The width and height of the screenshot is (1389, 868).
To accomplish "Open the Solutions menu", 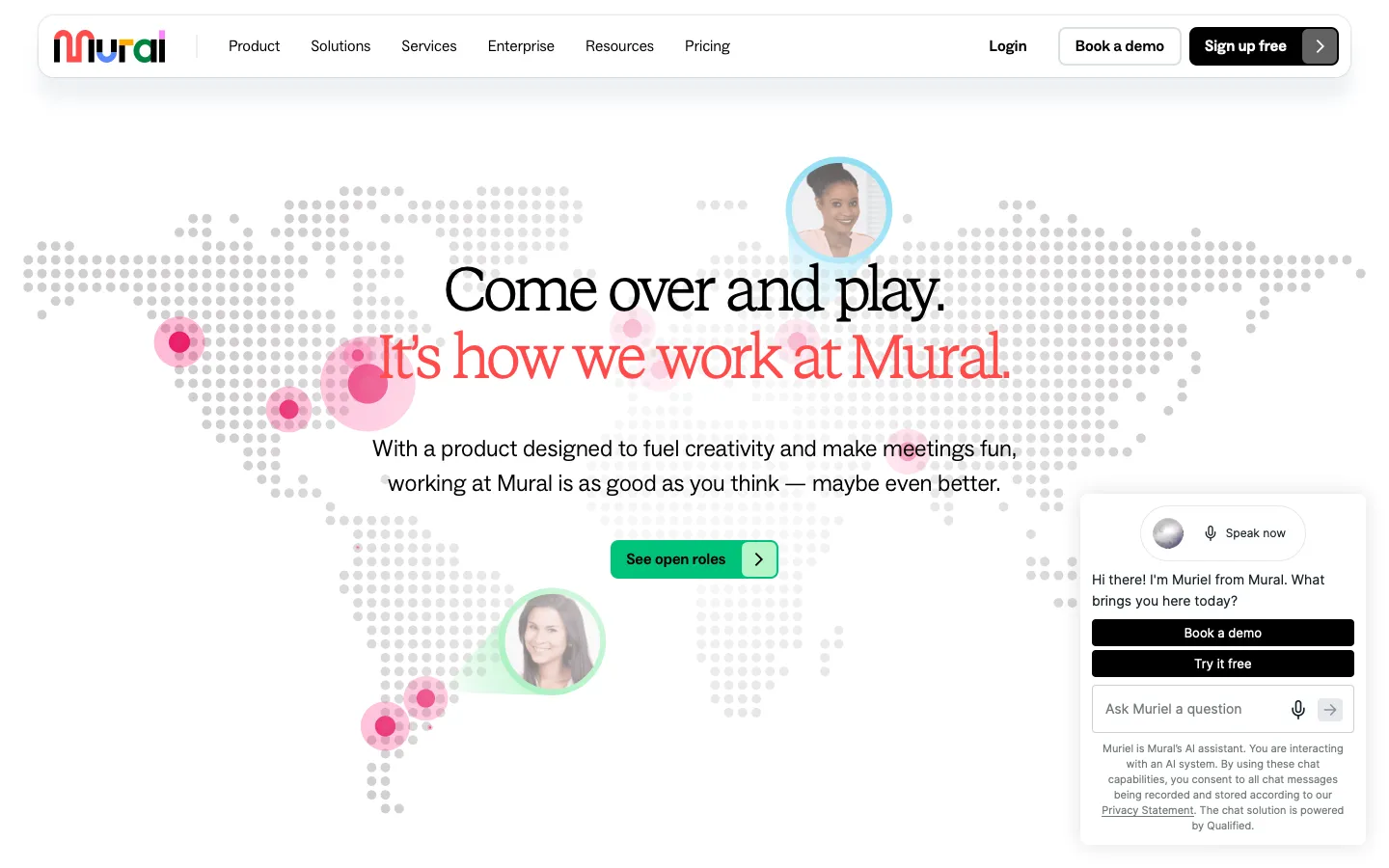I will coord(340,46).
